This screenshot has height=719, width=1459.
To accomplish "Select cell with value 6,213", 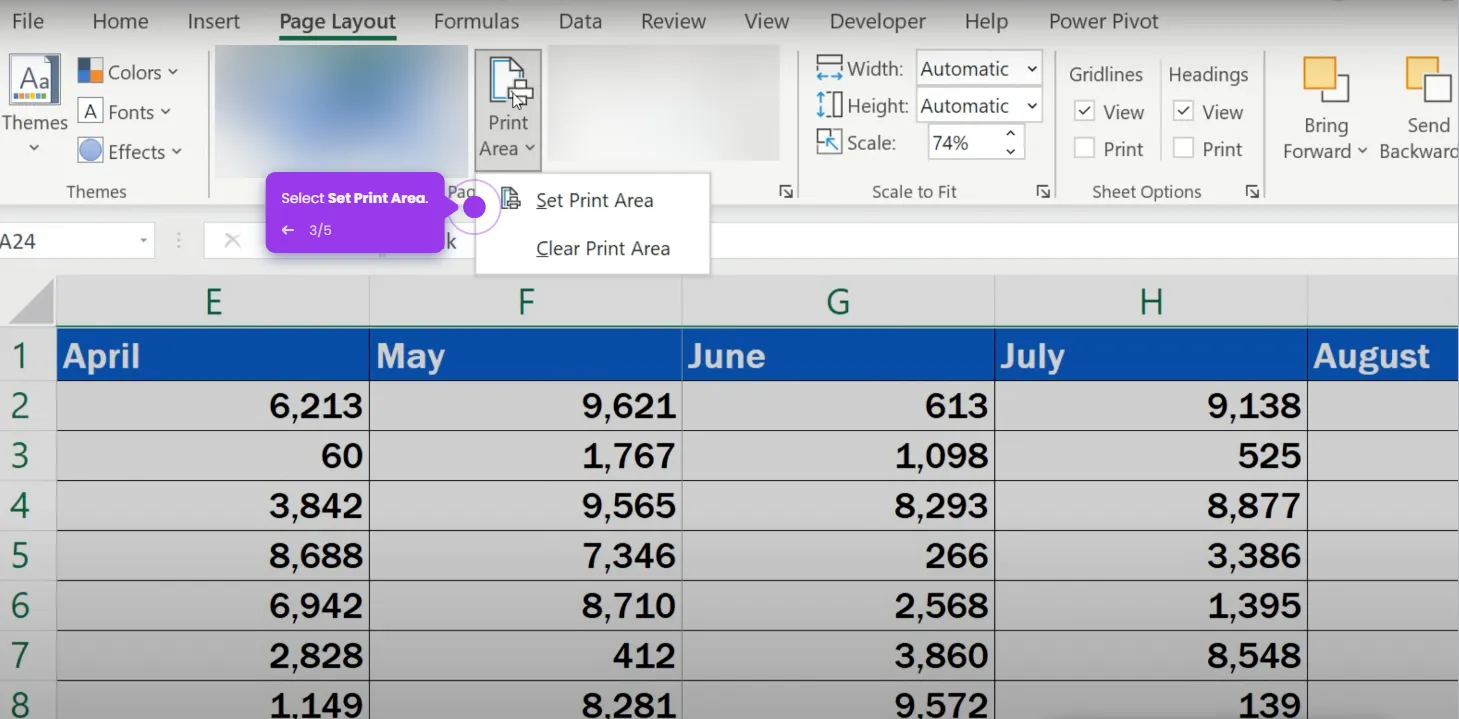I will (x=213, y=405).
